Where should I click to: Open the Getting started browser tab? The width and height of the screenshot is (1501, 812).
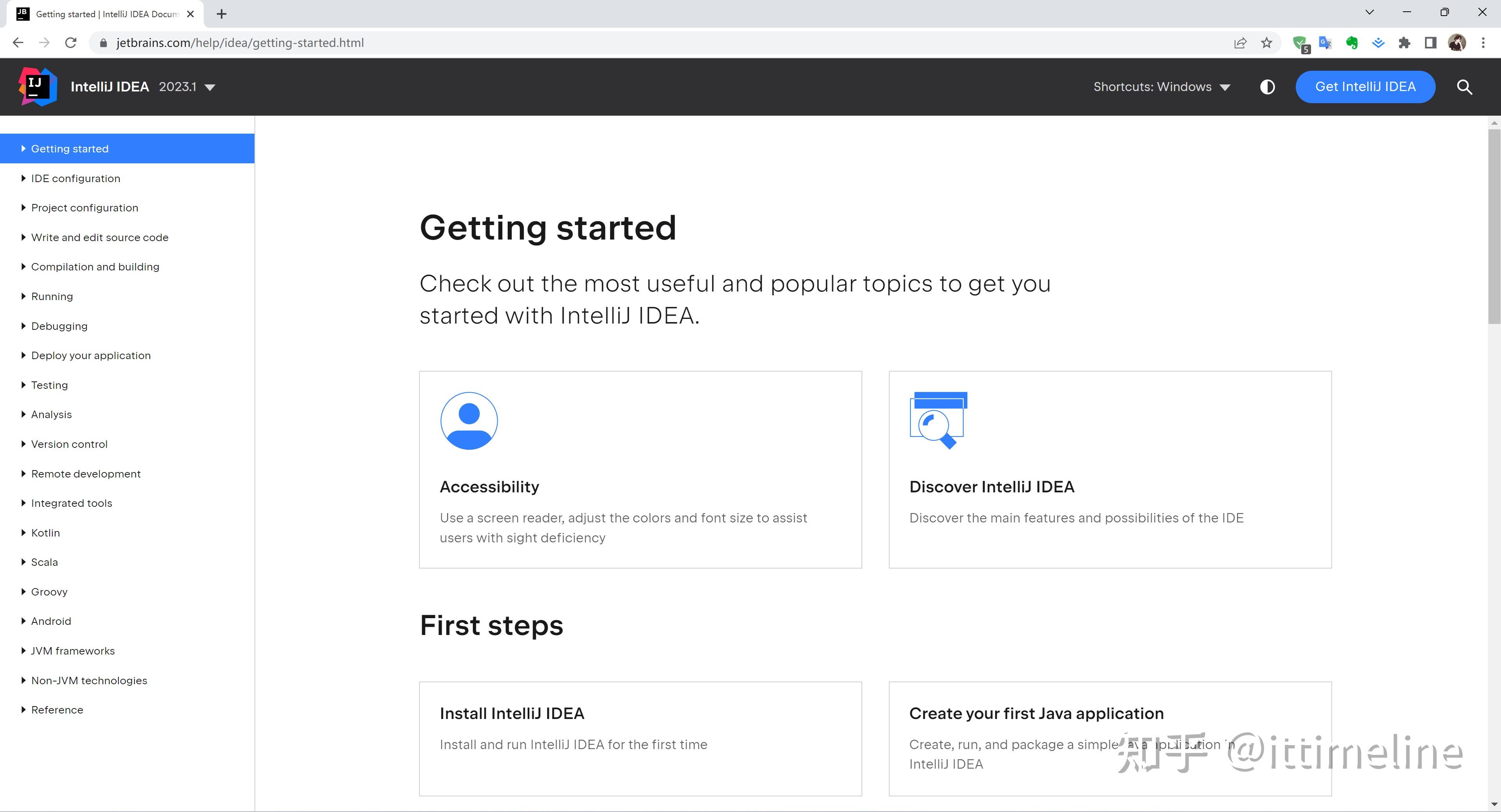click(x=105, y=14)
